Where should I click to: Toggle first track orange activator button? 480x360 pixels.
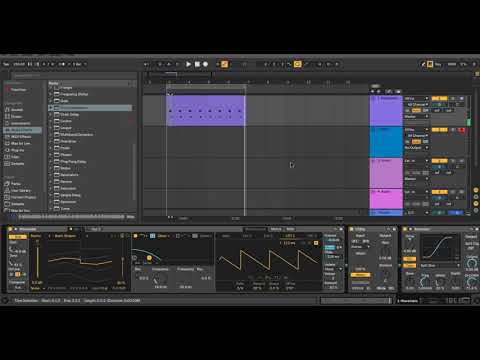click(x=439, y=99)
